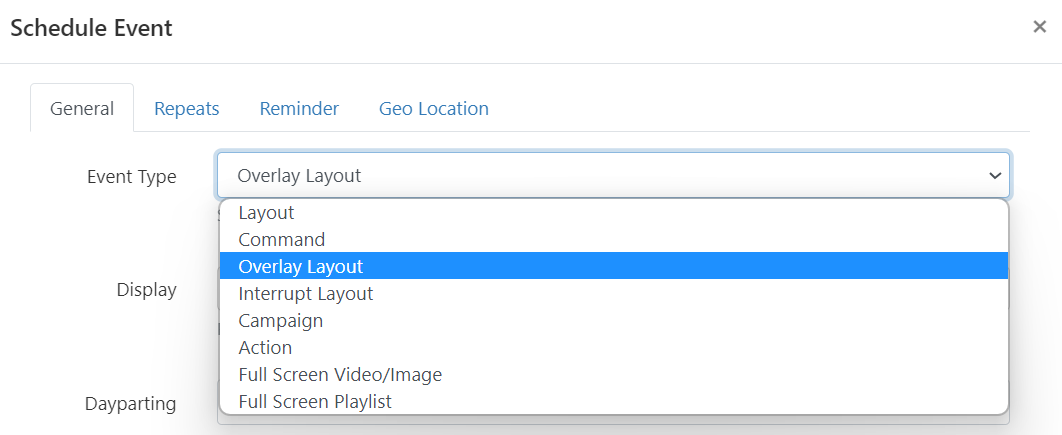1062x435 pixels.
Task: Choose Command from the event type list
Action: click(x=282, y=240)
